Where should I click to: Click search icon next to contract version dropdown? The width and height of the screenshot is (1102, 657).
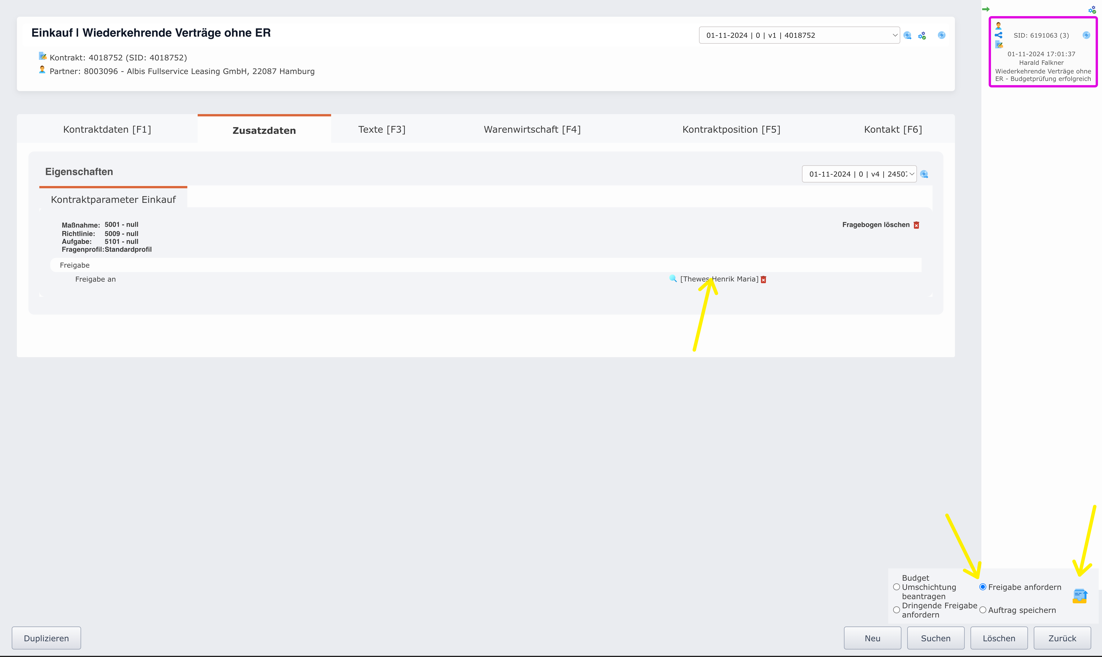click(x=908, y=36)
